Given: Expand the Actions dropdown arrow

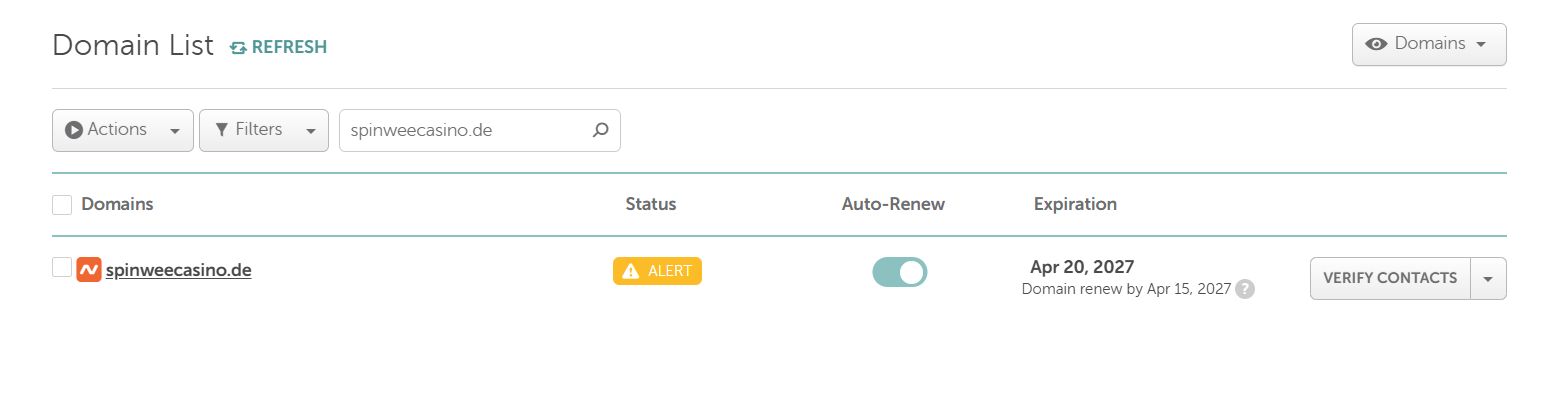Looking at the screenshot, I should click(x=175, y=131).
